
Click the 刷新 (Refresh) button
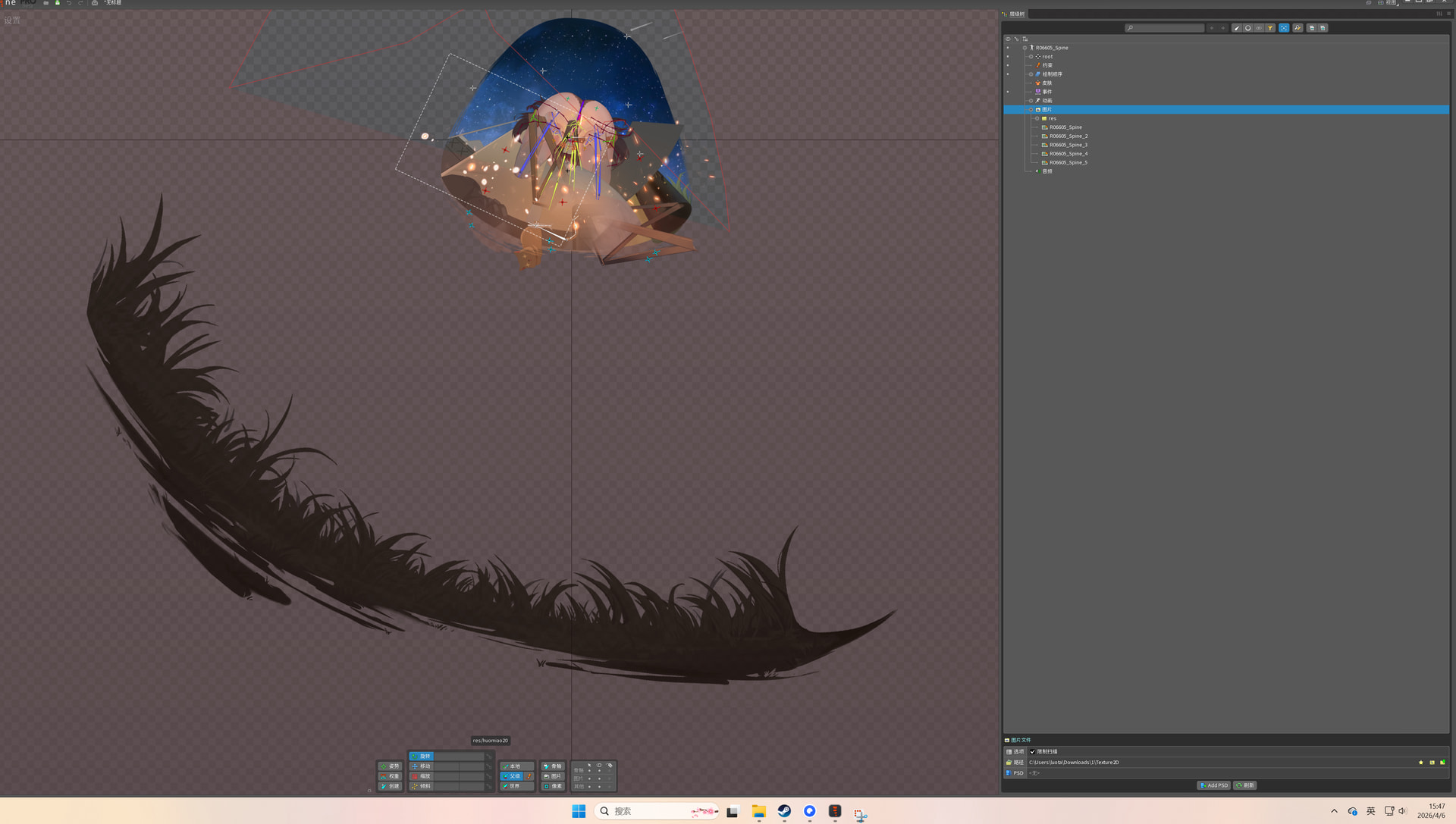[1244, 785]
